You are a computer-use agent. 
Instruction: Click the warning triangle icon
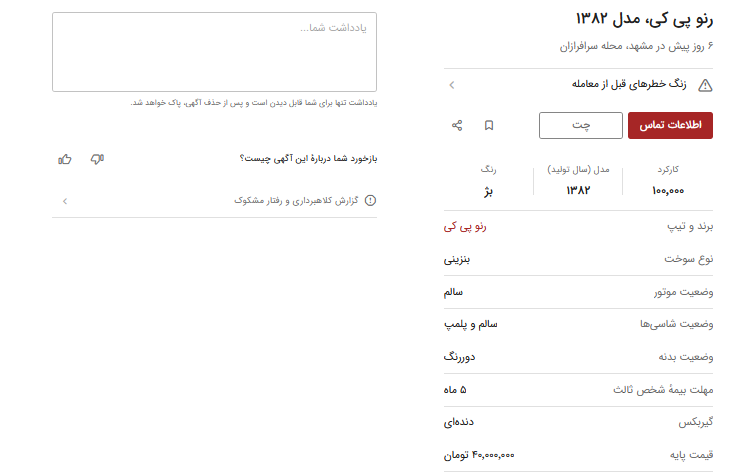tap(705, 85)
